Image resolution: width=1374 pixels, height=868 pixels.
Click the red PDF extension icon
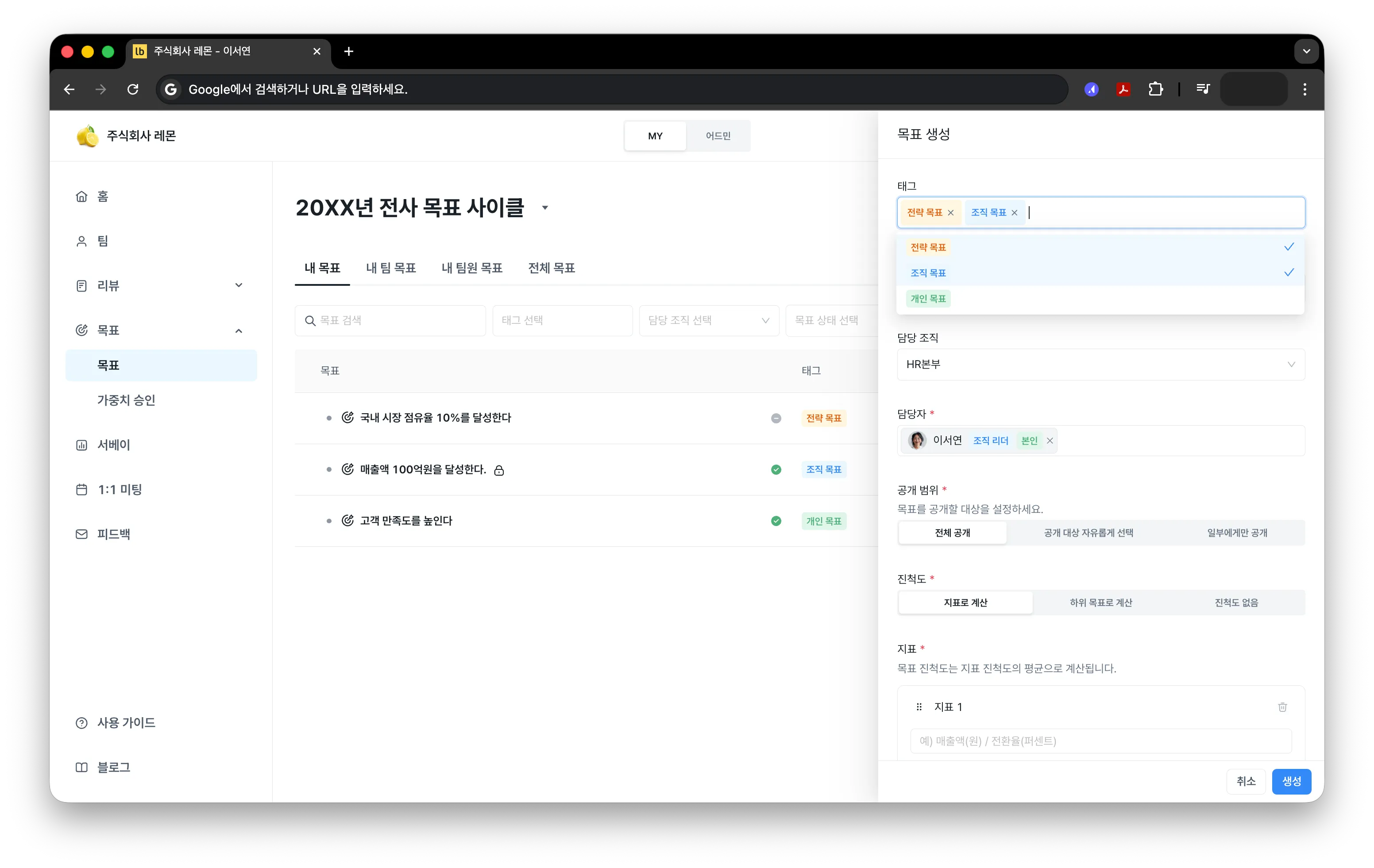click(x=1123, y=89)
